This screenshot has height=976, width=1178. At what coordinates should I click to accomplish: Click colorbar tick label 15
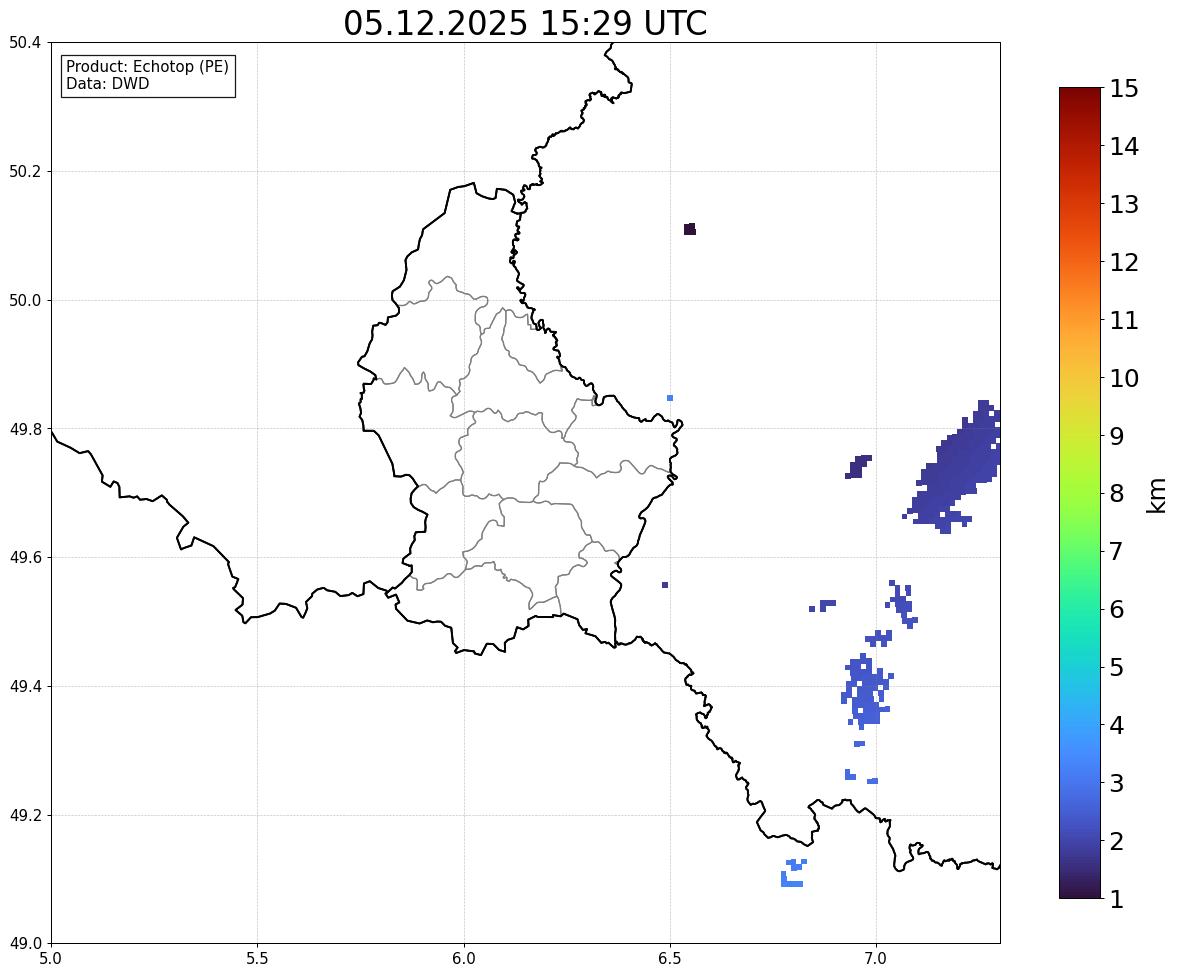(1124, 89)
